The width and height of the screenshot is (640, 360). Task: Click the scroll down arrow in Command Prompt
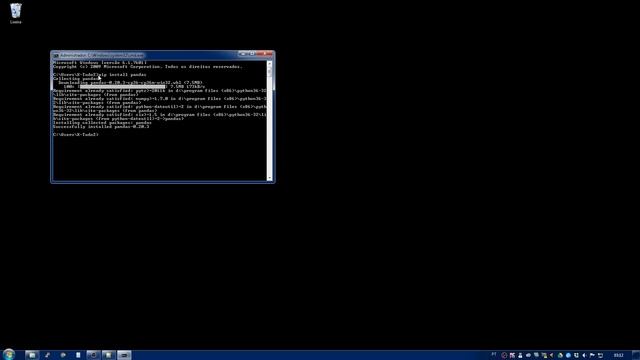tap(269, 178)
